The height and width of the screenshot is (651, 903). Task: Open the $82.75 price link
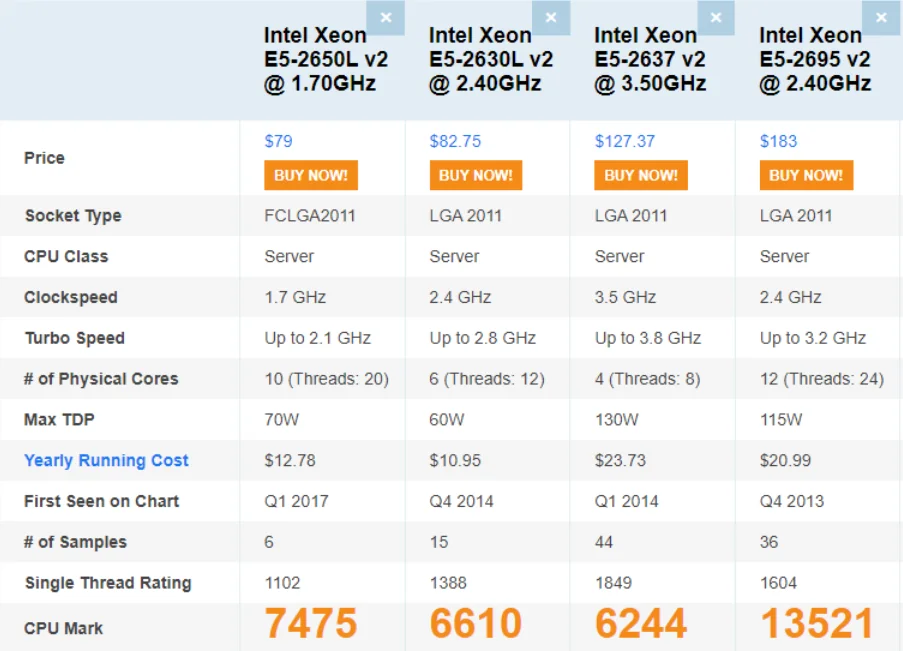coord(455,141)
